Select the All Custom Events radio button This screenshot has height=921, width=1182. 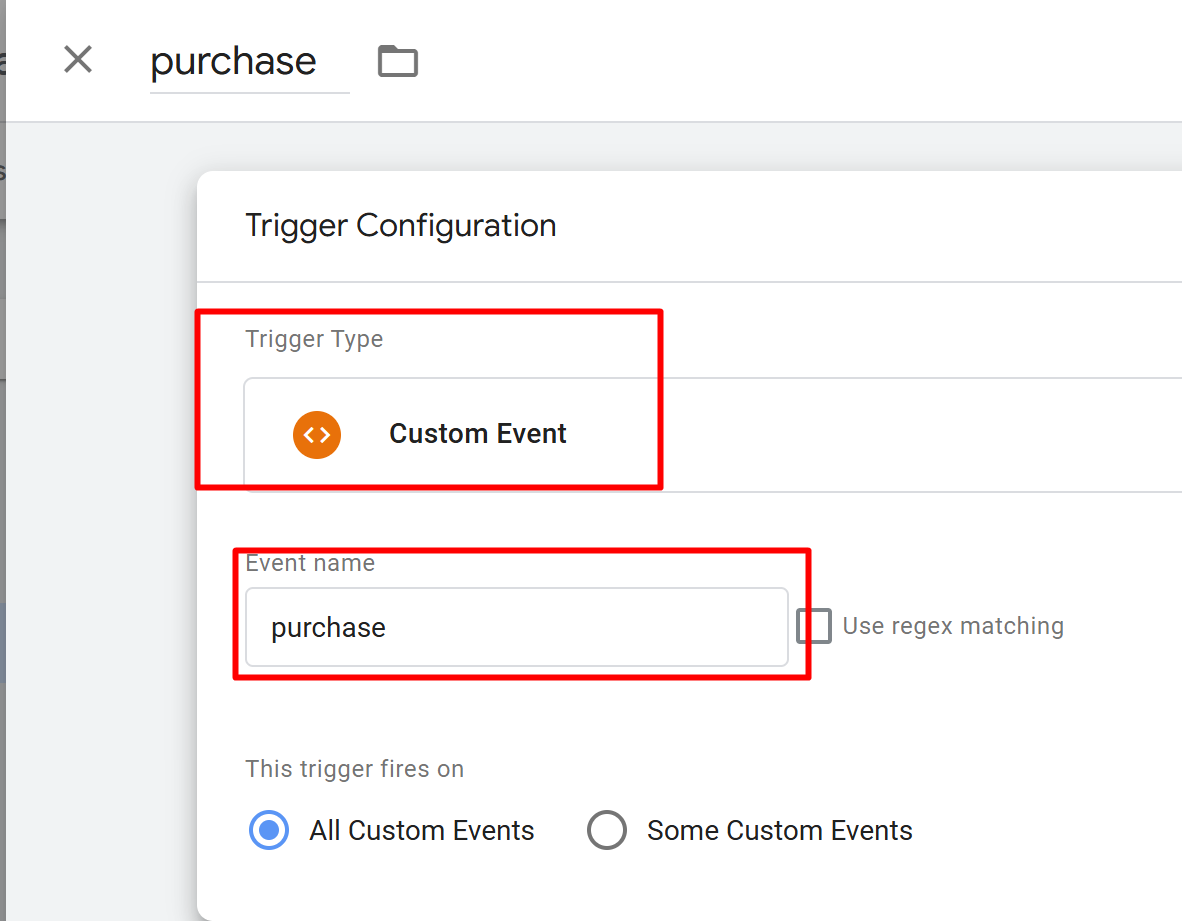(269, 830)
